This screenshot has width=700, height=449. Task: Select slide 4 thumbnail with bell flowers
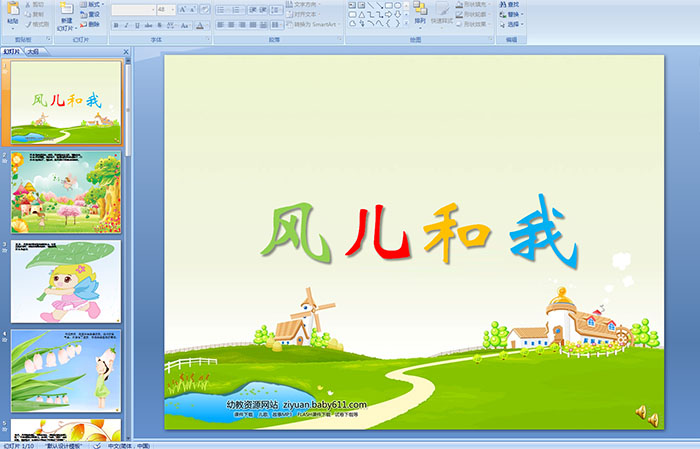pos(66,371)
